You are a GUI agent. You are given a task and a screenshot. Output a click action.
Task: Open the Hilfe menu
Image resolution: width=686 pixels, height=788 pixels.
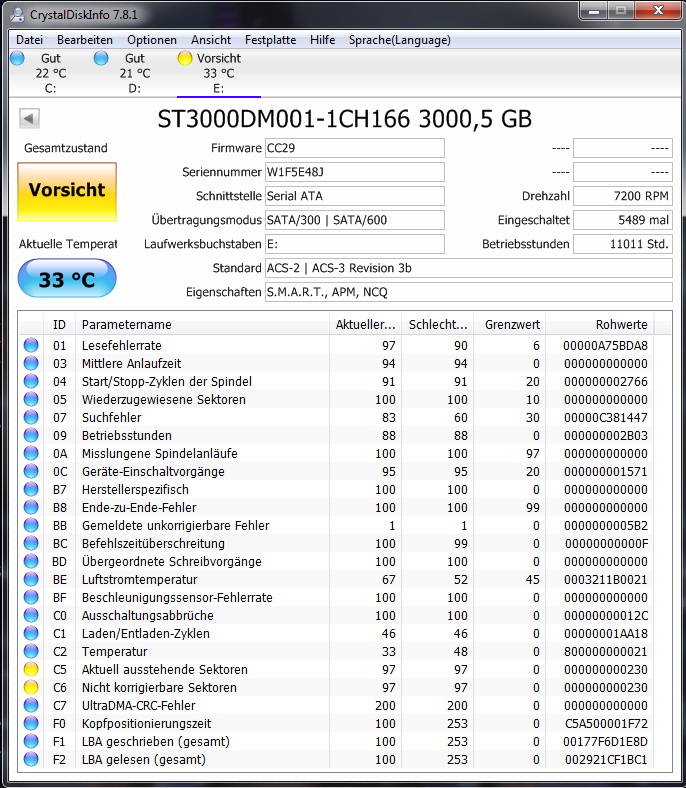(322, 40)
